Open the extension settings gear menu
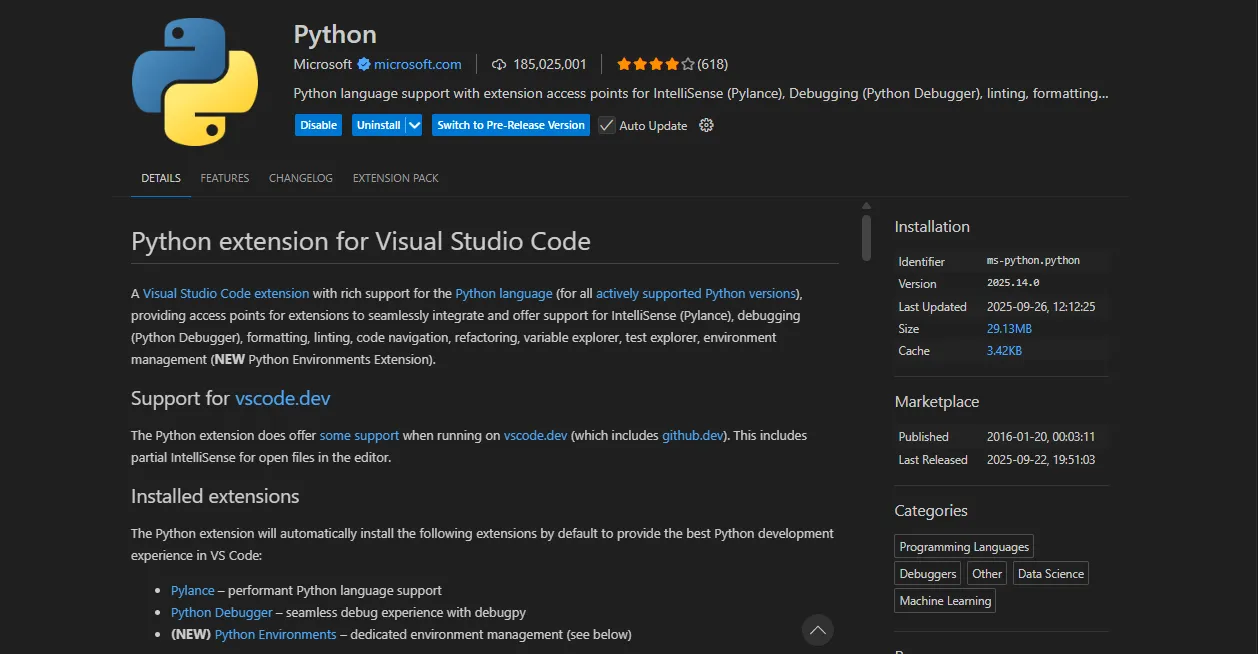This screenshot has width=1258, height=654. tap(706, 125)
